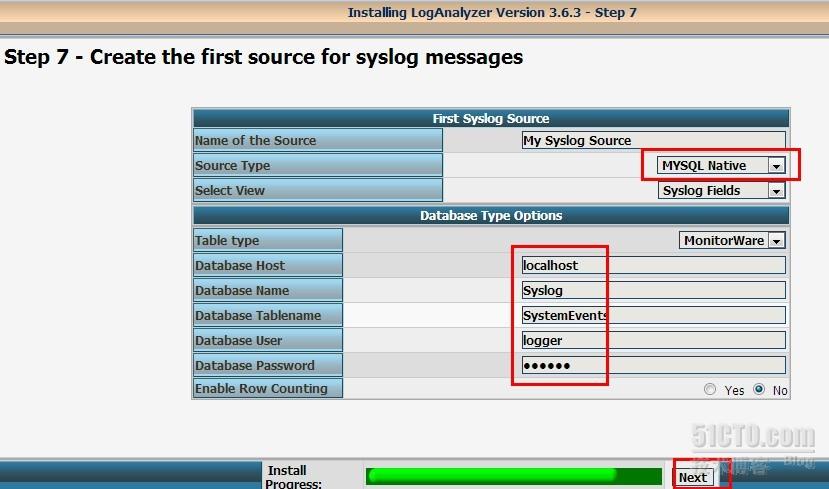Select No for Enable Row Counting
829x489 pixels.
(x=759, y=390)
